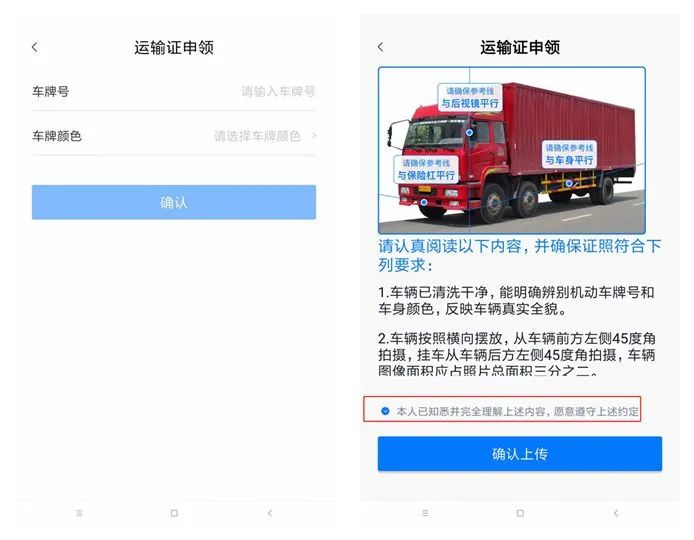
Task: Tap right phone's system back arrow
Action: [x=616, y=513]
